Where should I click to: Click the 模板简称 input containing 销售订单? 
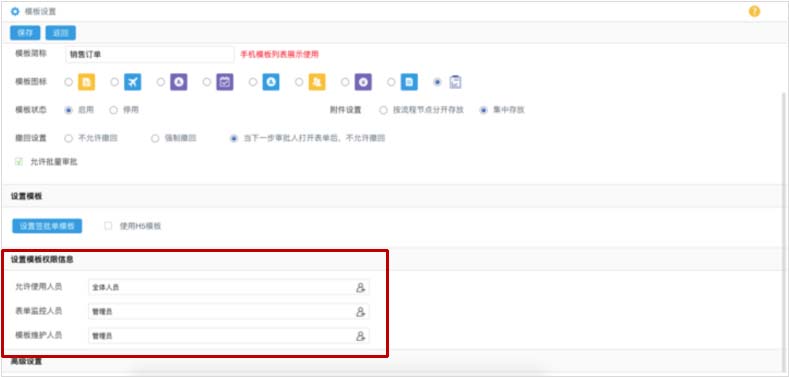click(149, 54)
